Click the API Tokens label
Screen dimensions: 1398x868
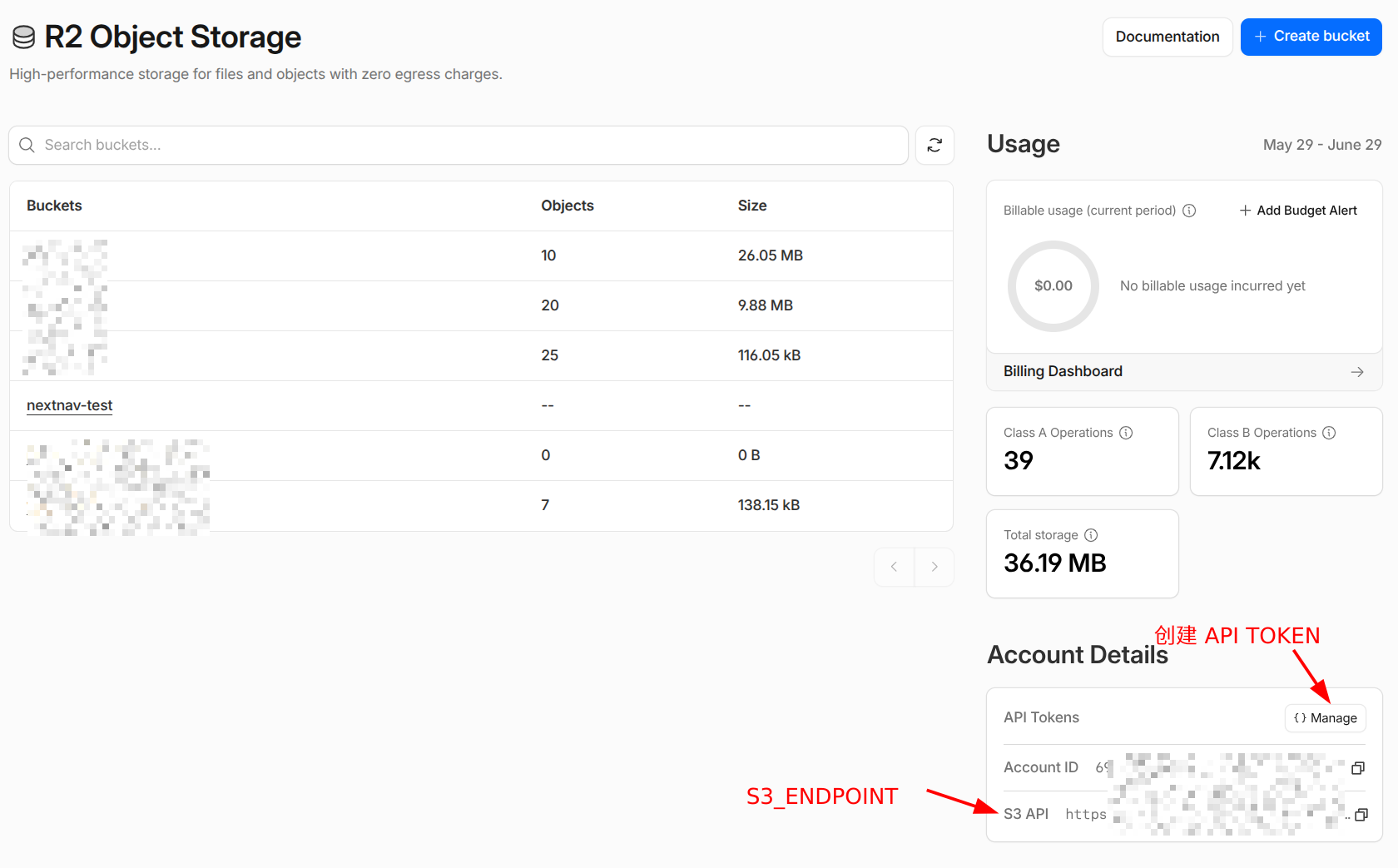pos(1041,717)
